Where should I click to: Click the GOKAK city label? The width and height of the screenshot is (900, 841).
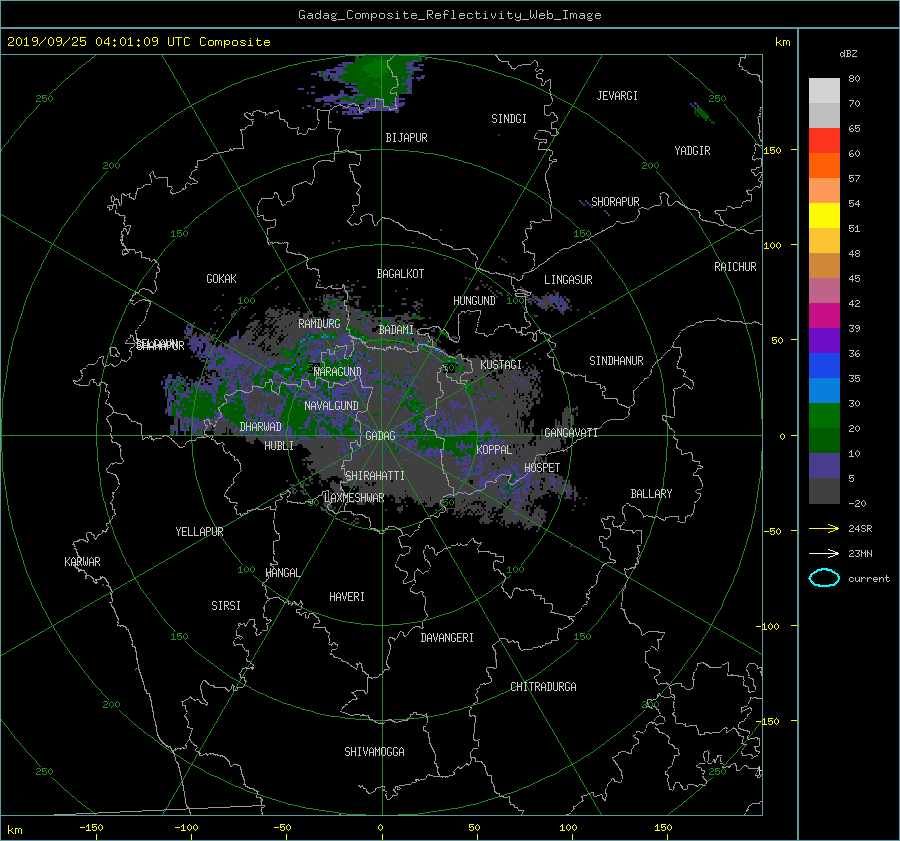pos(221,278)
